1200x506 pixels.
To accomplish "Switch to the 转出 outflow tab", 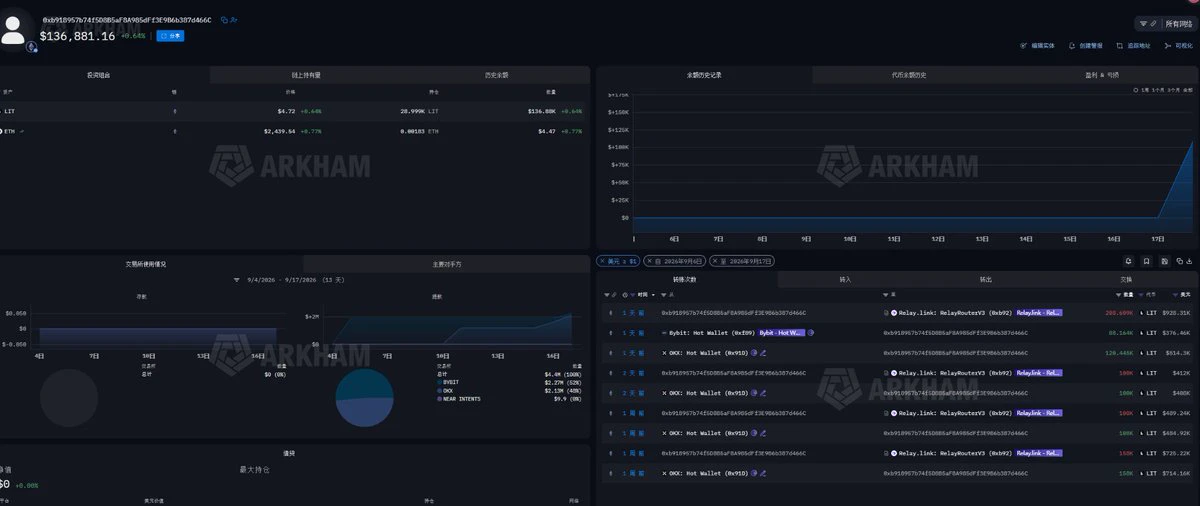I will (x=986, y=279).
